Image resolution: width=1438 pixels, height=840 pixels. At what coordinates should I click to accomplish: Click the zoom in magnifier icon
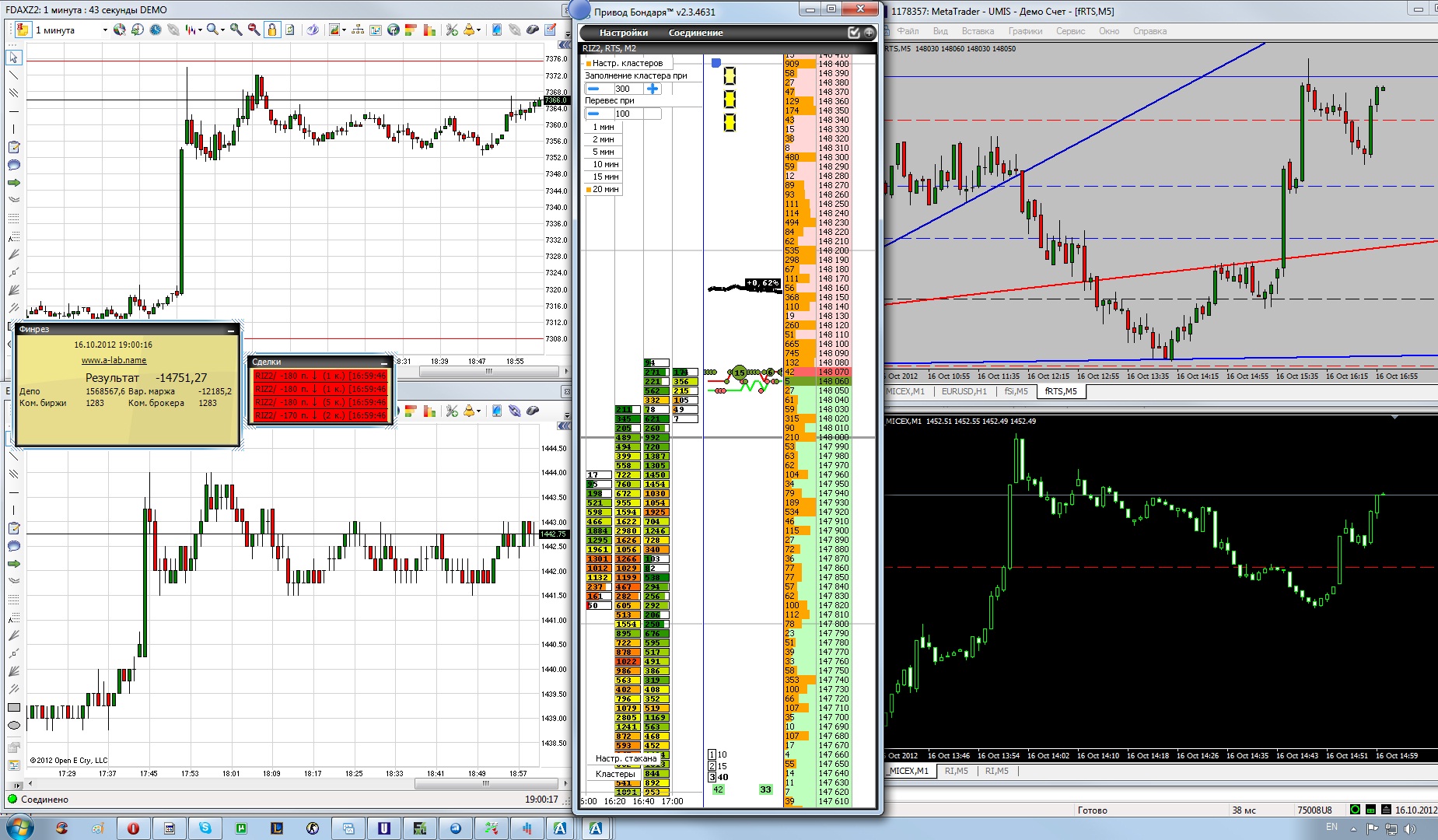coord(236,30)
